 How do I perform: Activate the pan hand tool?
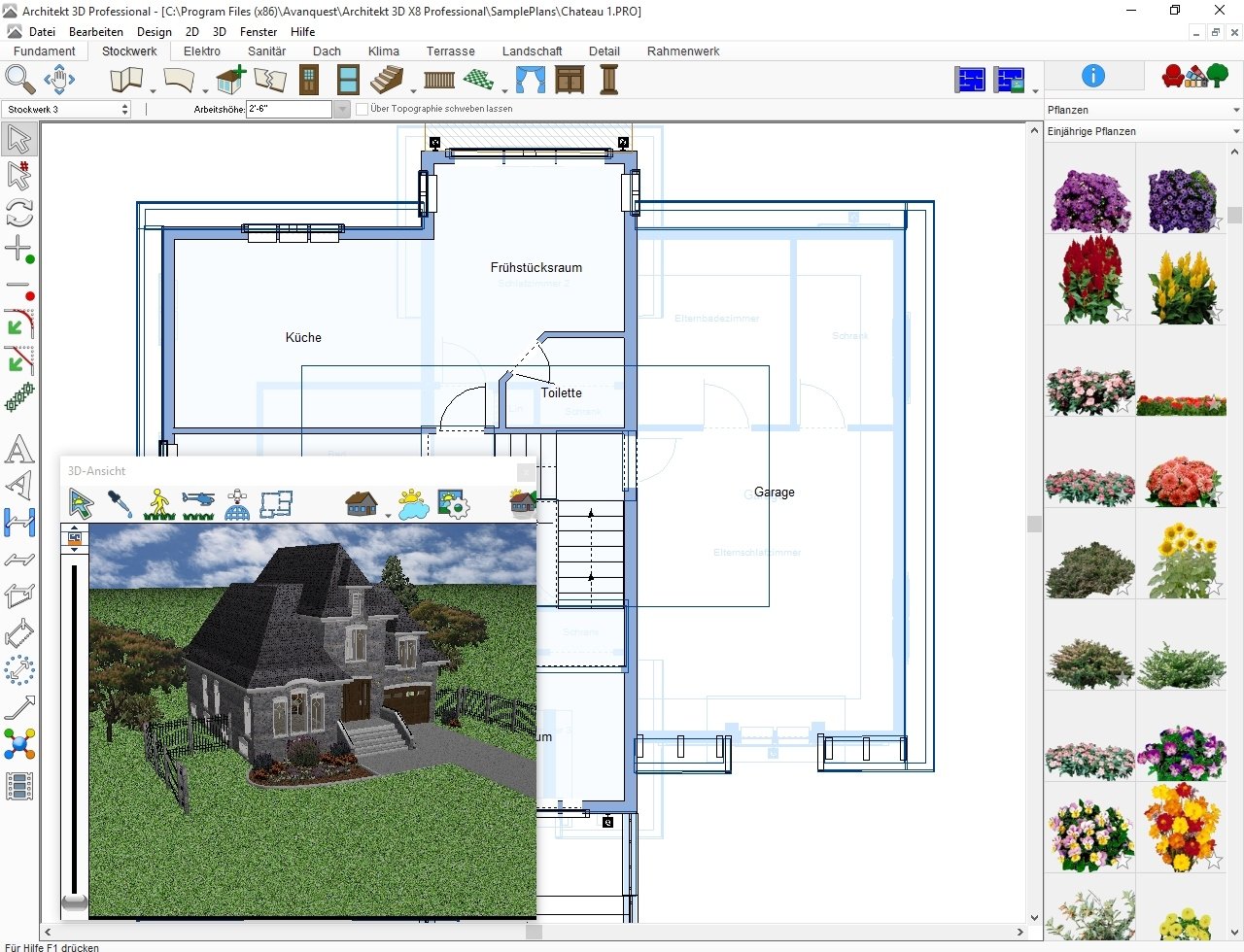pos(59,80)
